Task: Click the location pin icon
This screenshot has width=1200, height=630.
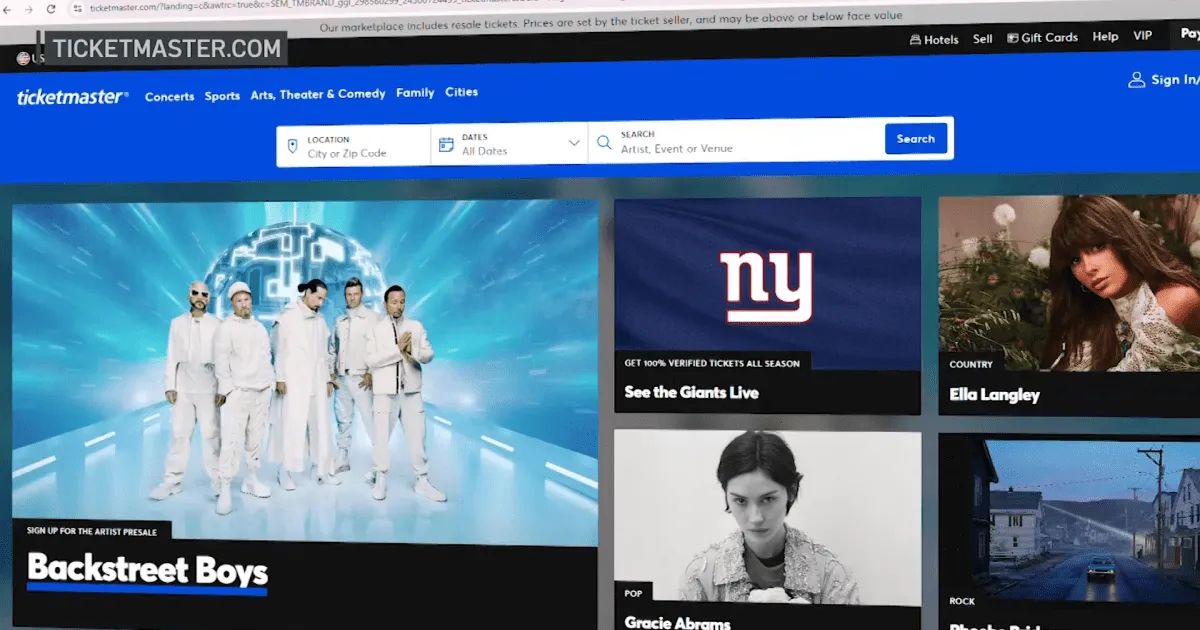Action: pos(292,146)
